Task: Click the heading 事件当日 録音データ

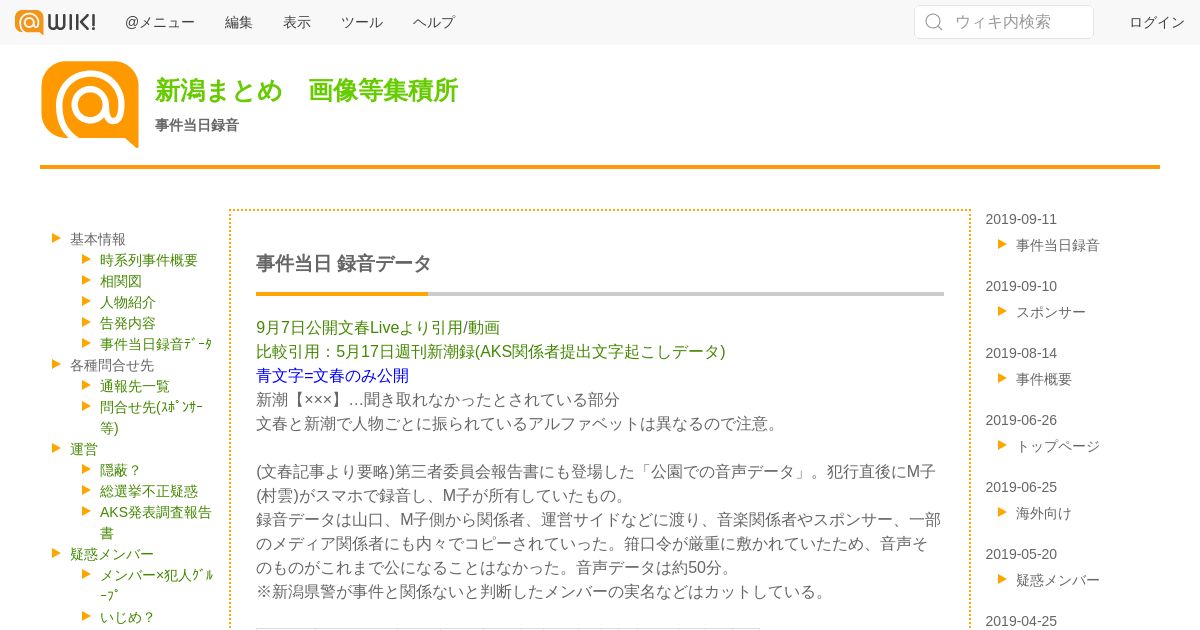Action: click(x=344, y=263)
